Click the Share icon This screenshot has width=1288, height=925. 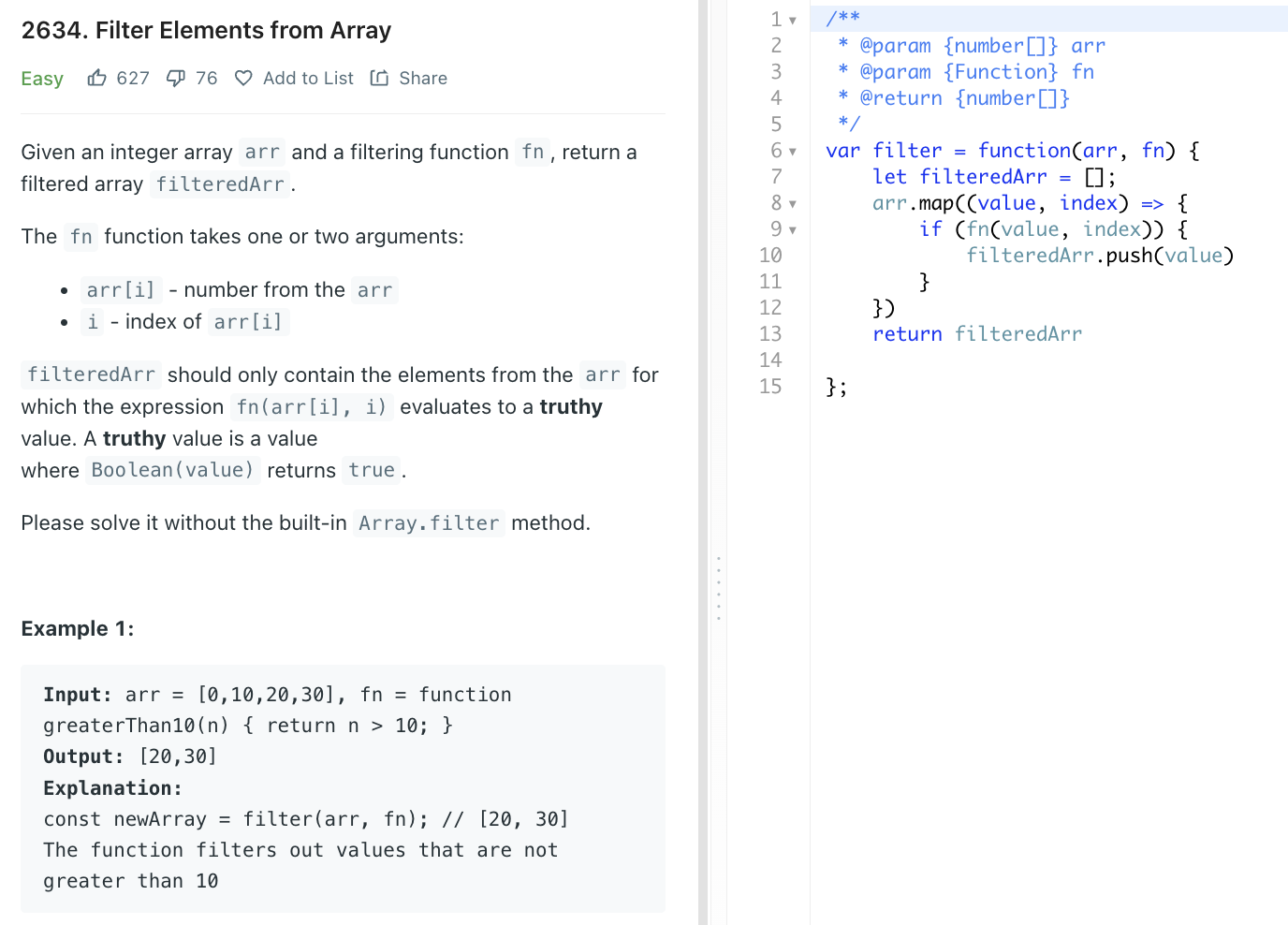(378, 78)
